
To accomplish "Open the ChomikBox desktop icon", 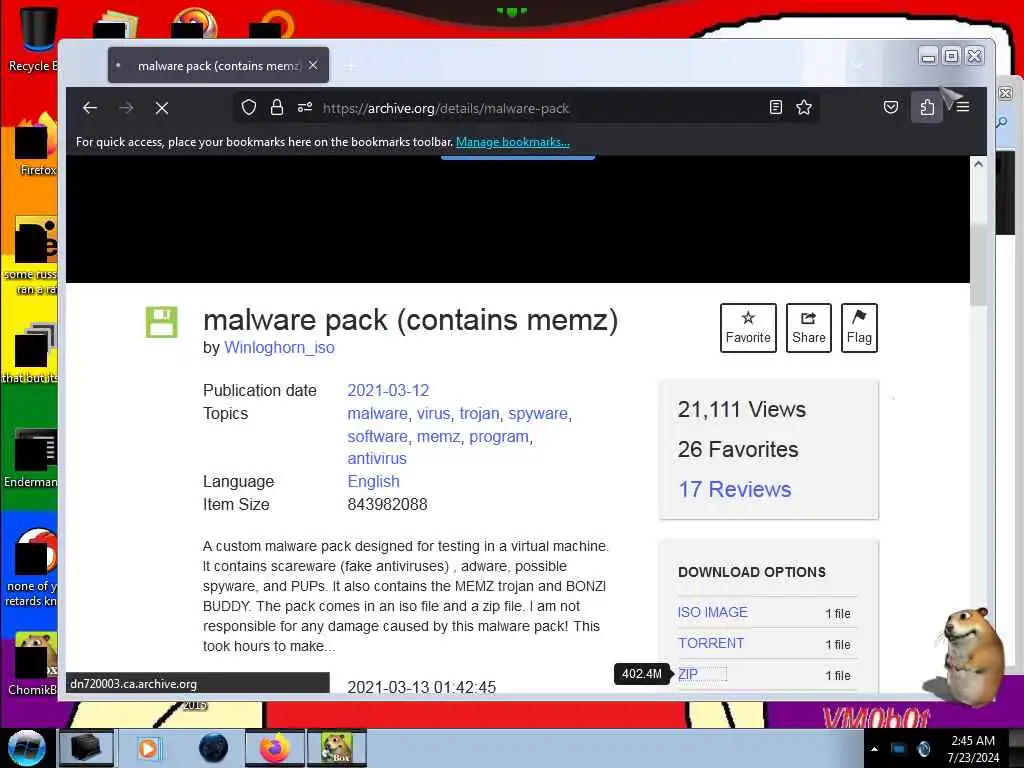I will pyautogui.click(x=31, y=664).
